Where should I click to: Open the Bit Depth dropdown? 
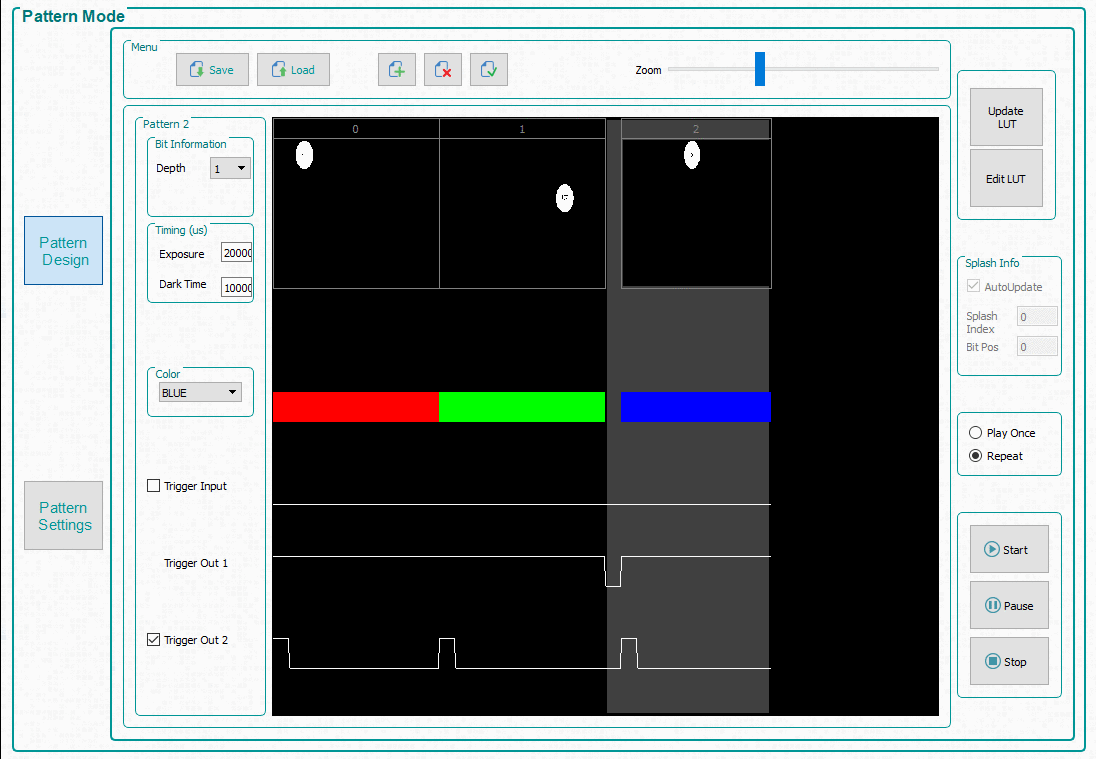coord(230,169)
